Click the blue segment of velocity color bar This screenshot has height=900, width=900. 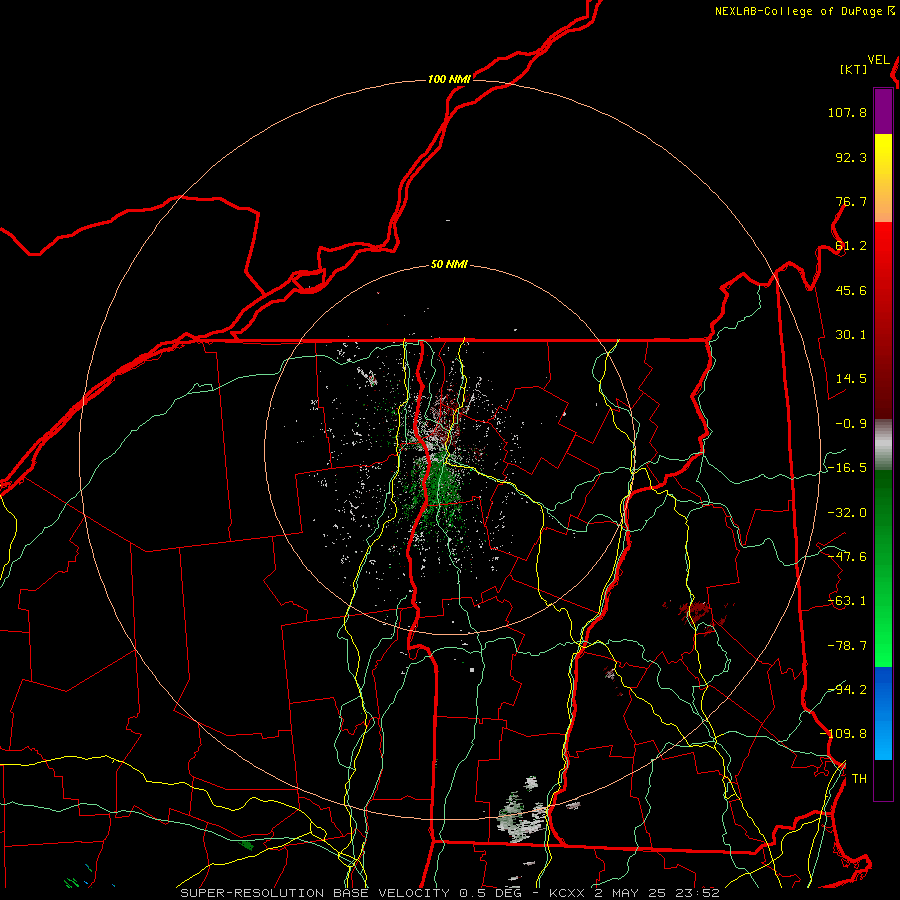click(x=883, y=713)
